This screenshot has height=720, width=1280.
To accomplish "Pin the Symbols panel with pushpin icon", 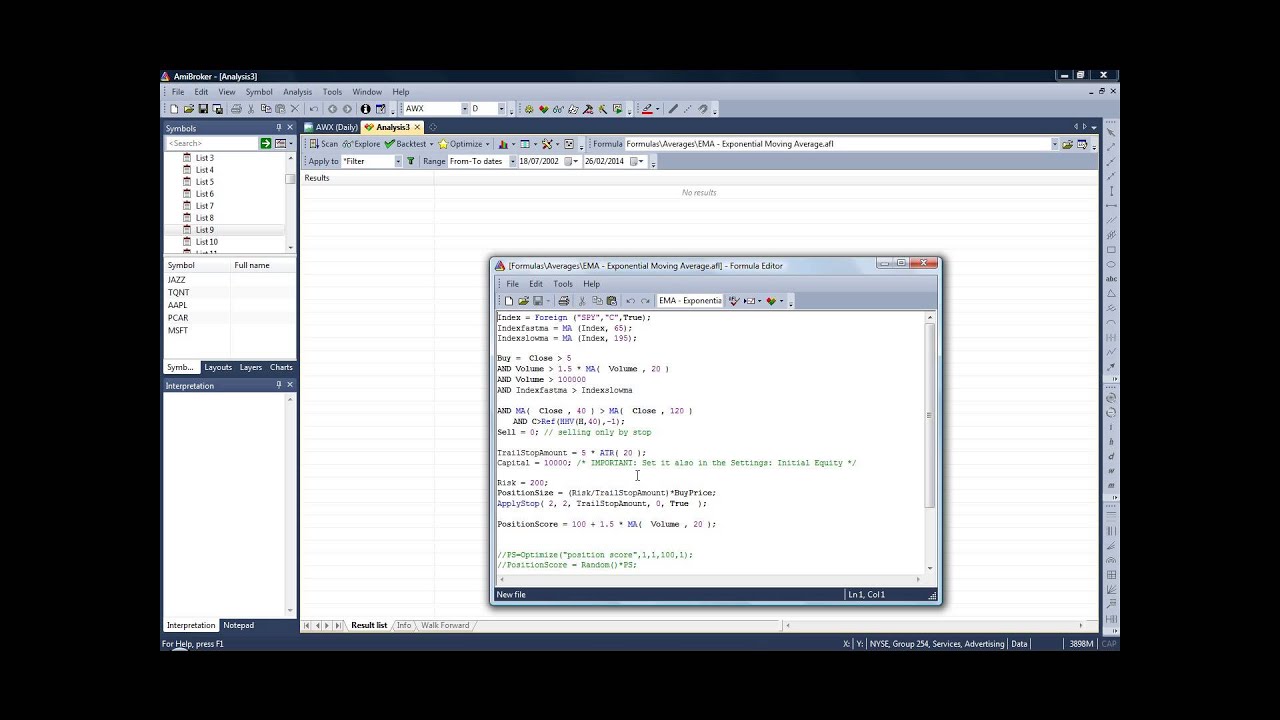I will click(x=279, y=128).
